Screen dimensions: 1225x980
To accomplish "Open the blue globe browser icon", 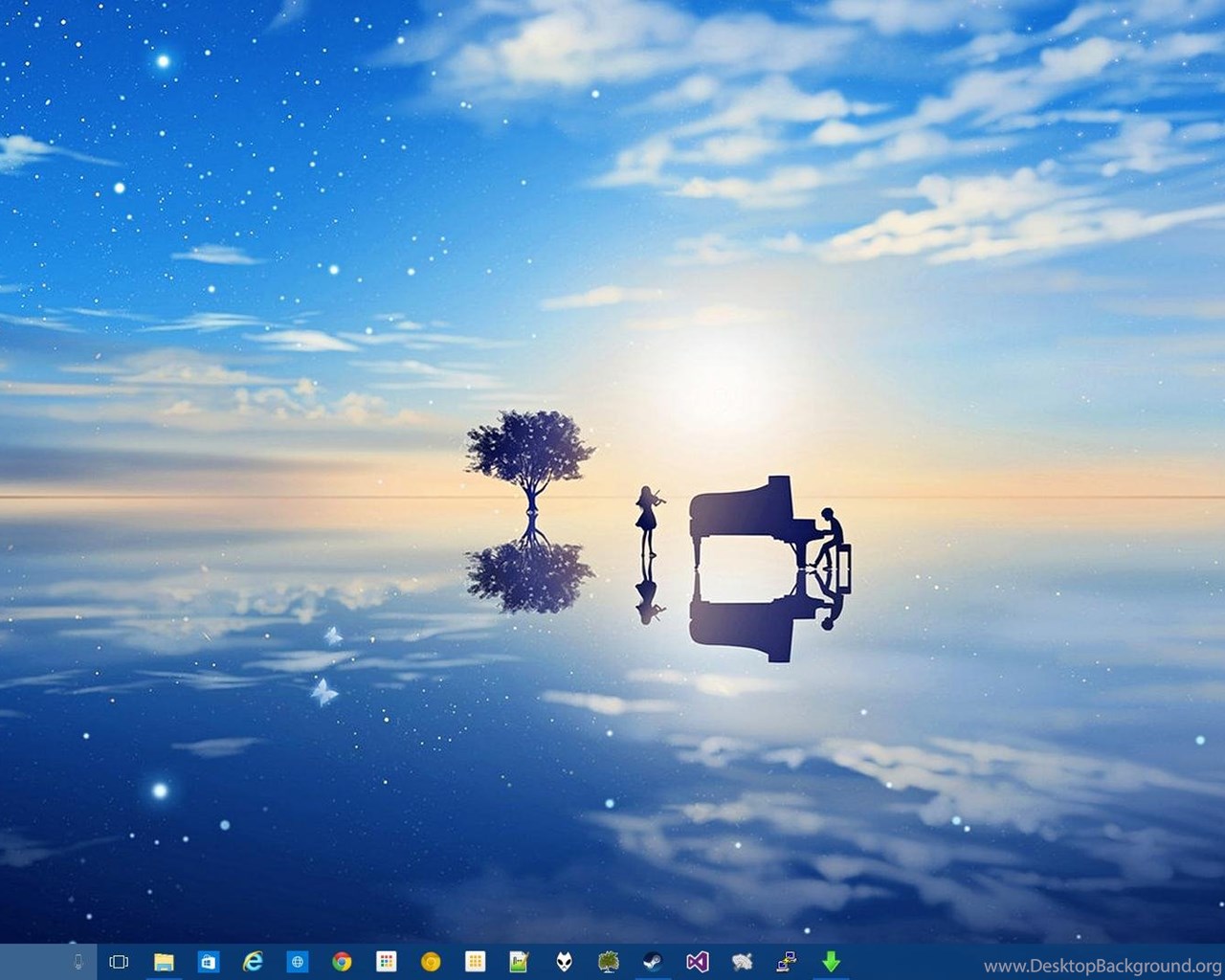I will [298, 962].
